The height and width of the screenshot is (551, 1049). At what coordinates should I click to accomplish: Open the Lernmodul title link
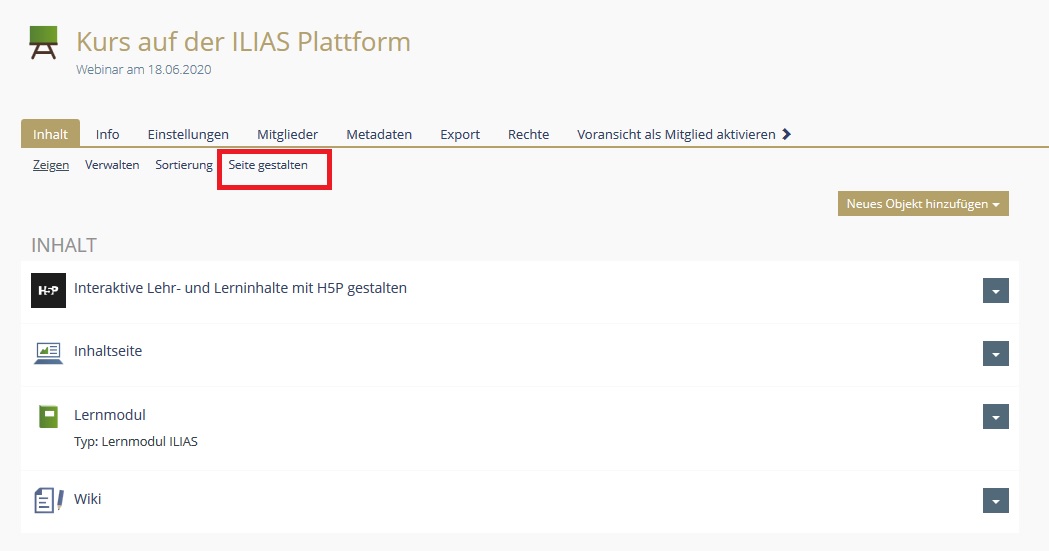tap(110, 415)
